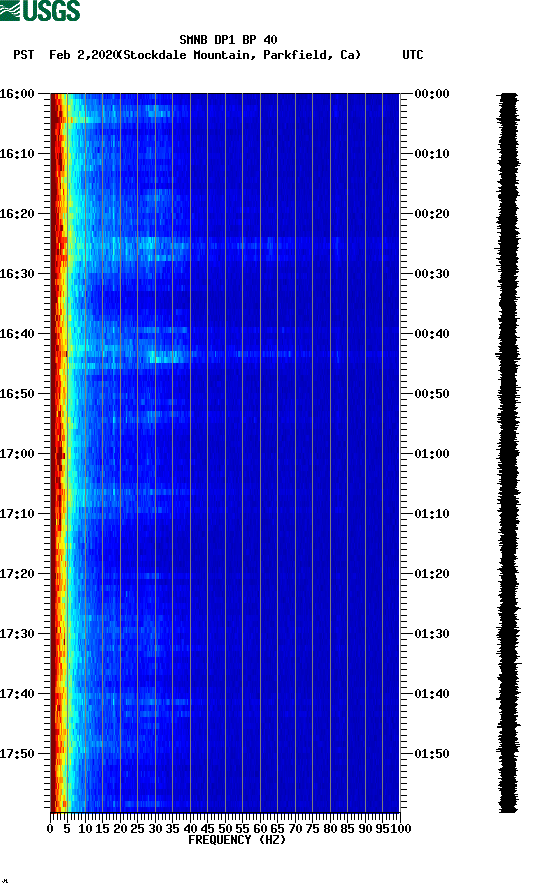Click the USGS logo
Image resolution: width=552 pixels, height=892 pixels.
coord(40,10)
